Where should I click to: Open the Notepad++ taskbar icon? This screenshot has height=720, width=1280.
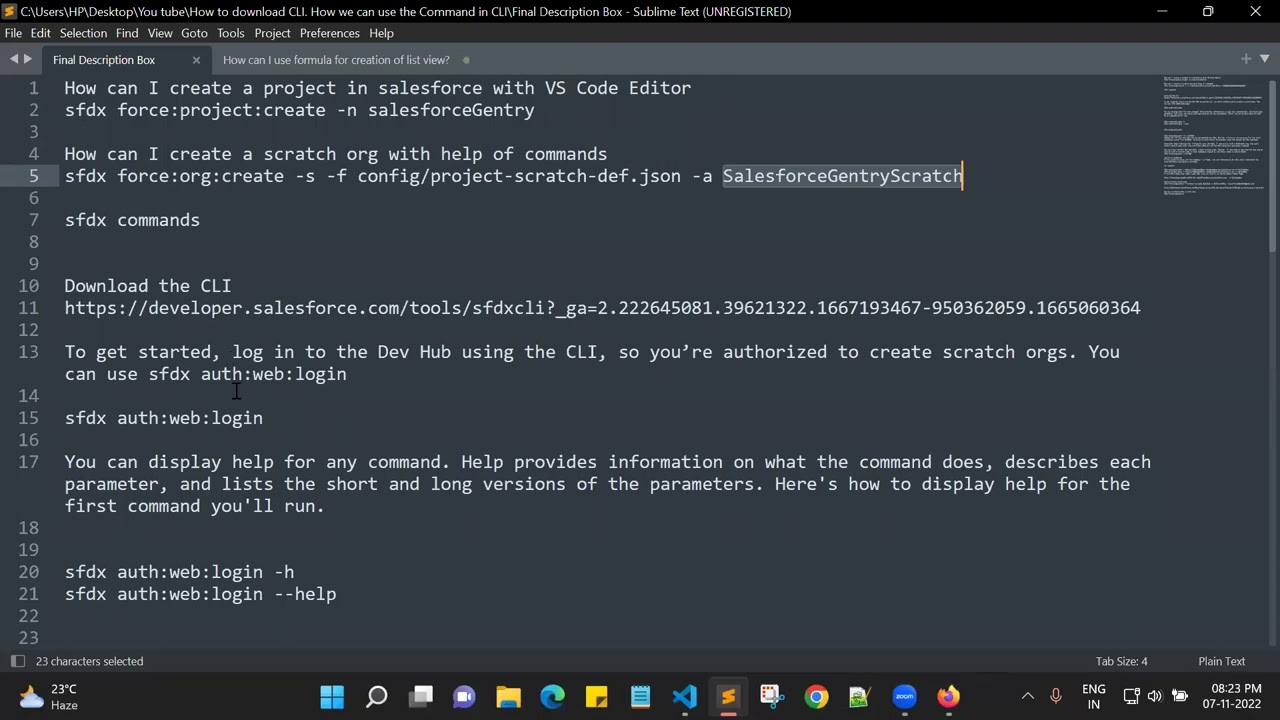(860, 696)
